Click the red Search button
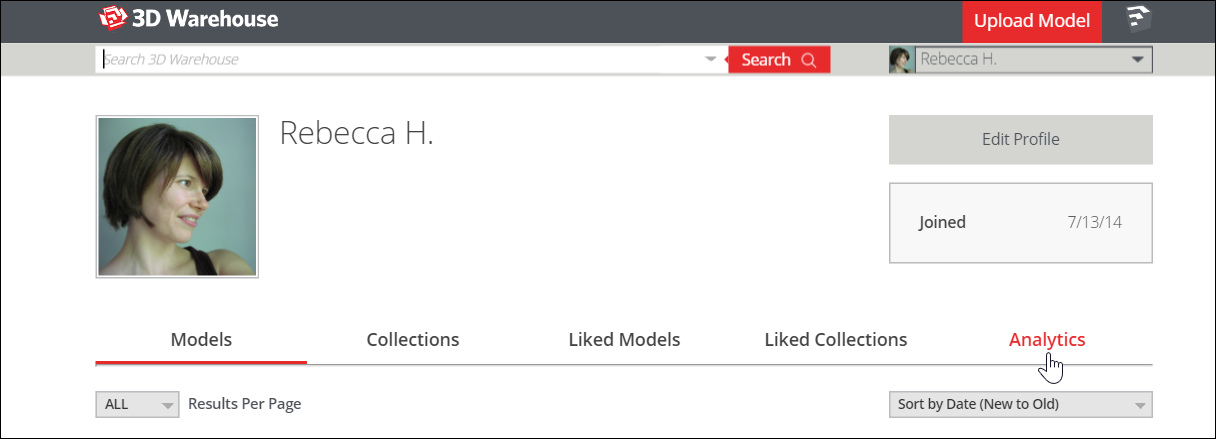Screen dimensions: 1216x439 (x=779, y=60)
